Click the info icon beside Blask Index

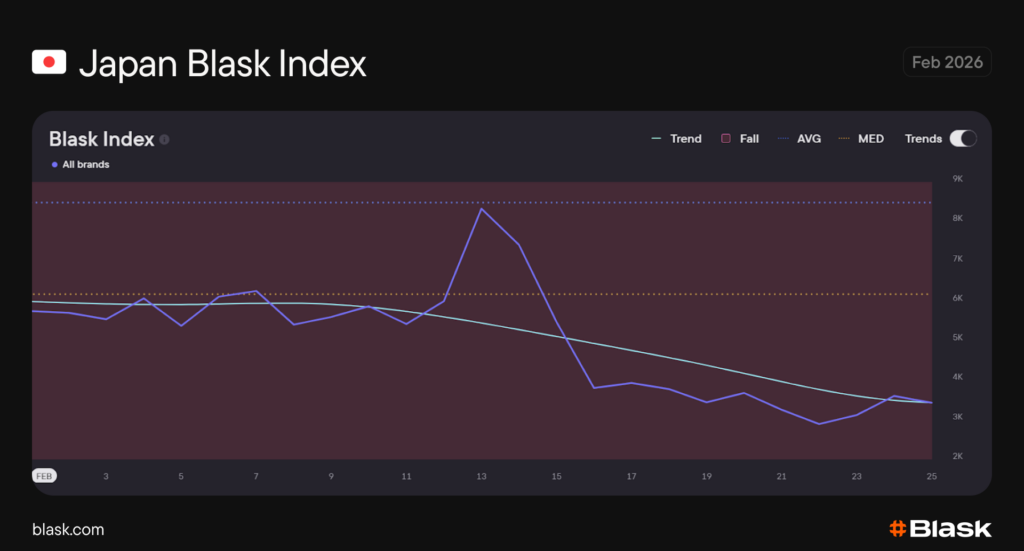164,140
